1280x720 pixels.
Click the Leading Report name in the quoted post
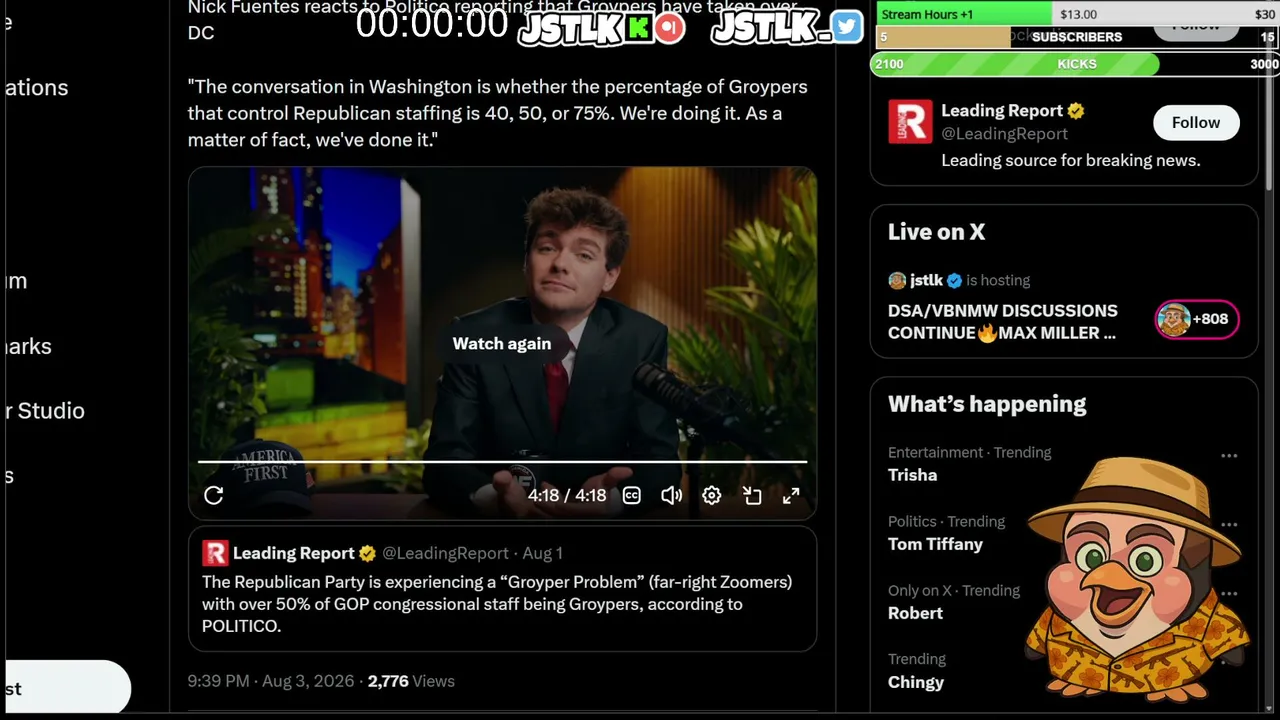(293, 553)
